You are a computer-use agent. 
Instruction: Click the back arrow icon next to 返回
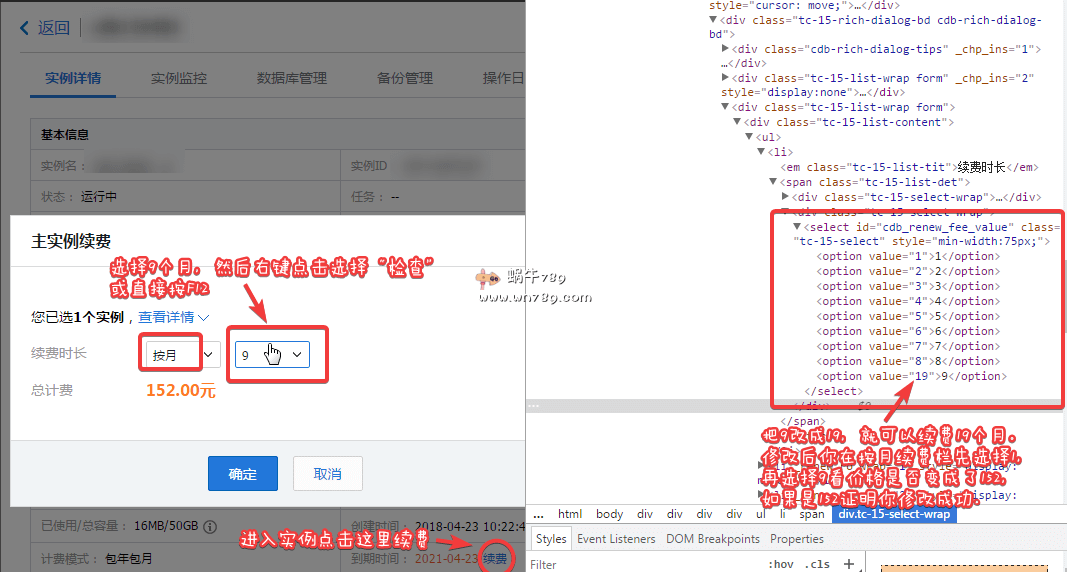point(25,28)
